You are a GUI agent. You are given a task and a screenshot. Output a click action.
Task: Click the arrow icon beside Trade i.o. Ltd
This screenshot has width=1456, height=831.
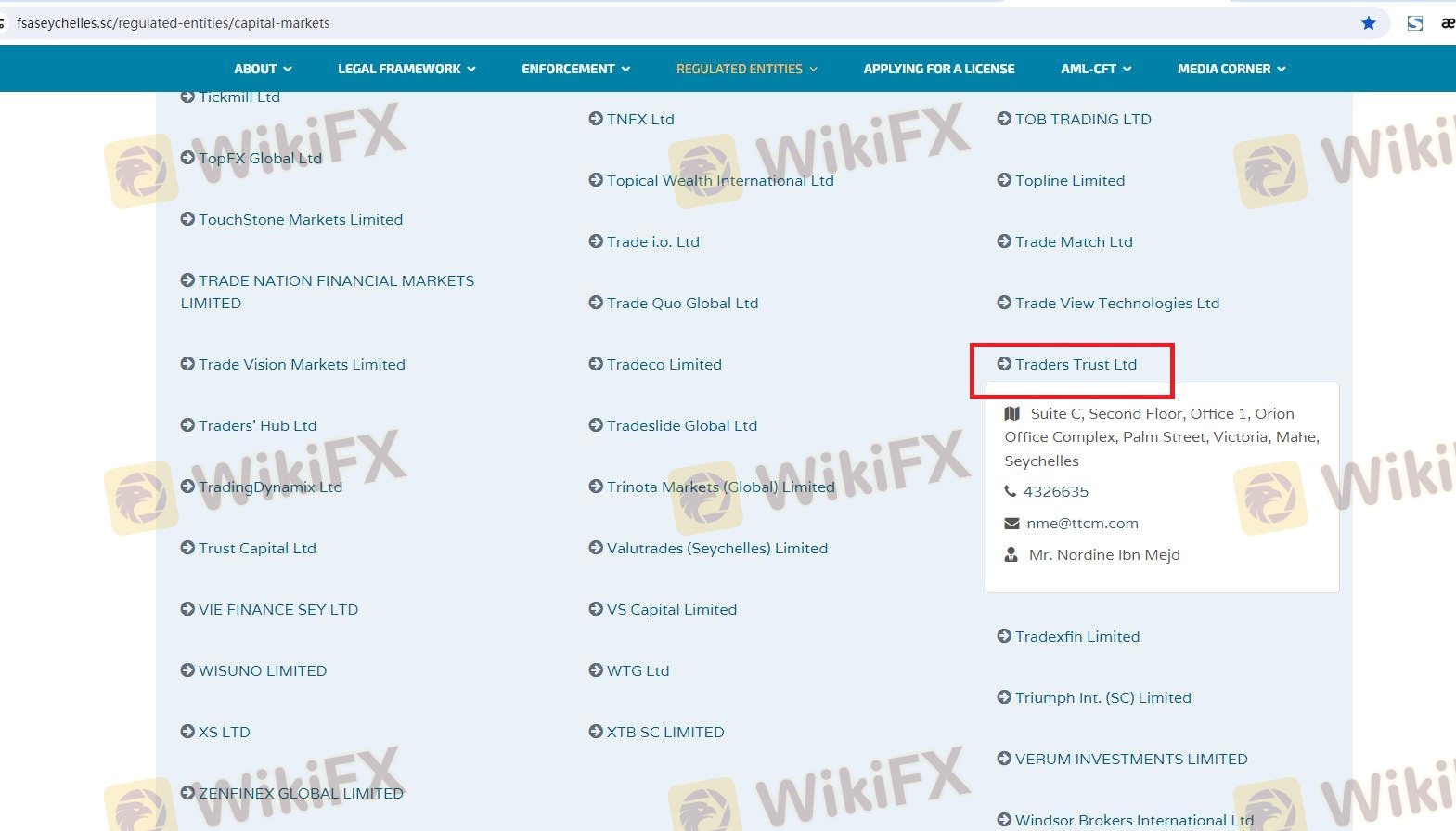click(x=596, y=241)
